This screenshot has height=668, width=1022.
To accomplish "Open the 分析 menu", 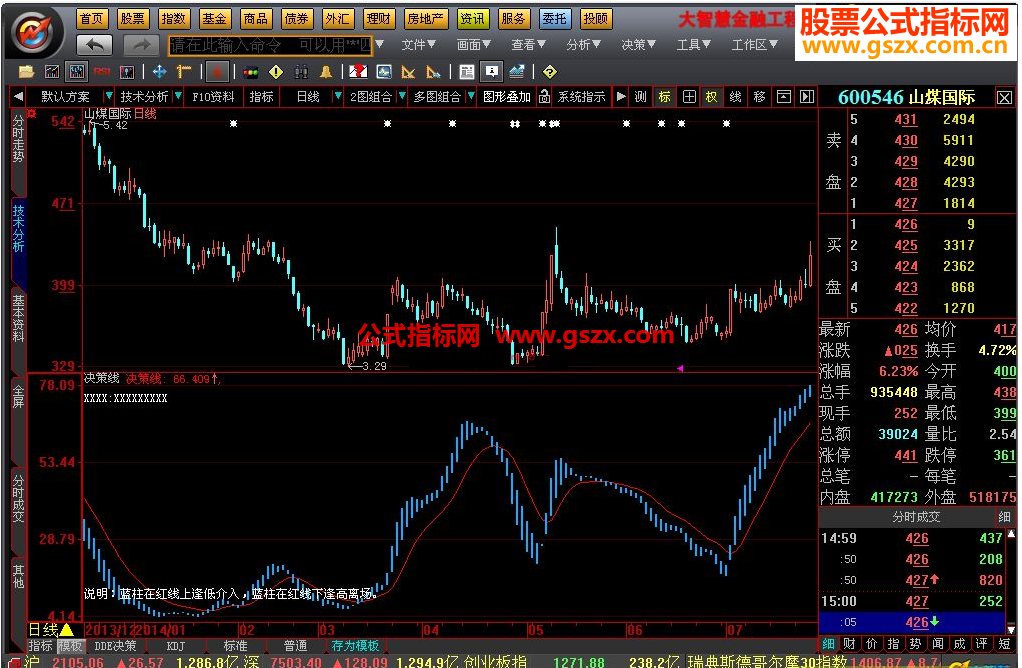I will (x=583, y=44).
